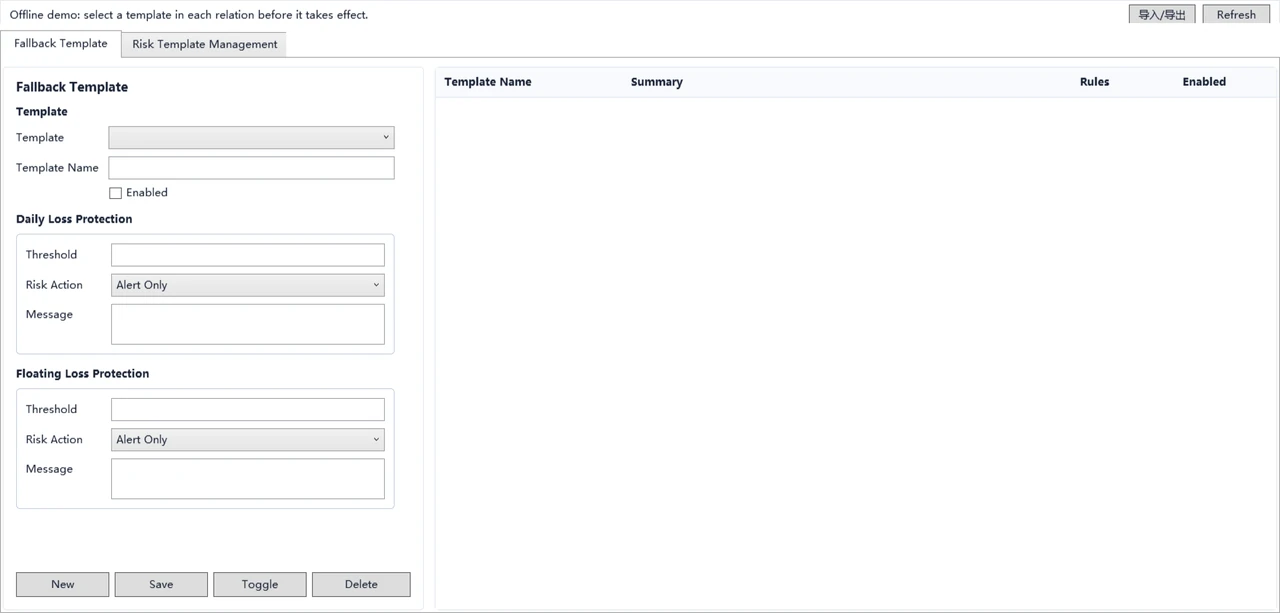The width and height of the screenshot is (1280, 613).
Task: Save the current template
Action: point(161,584)
